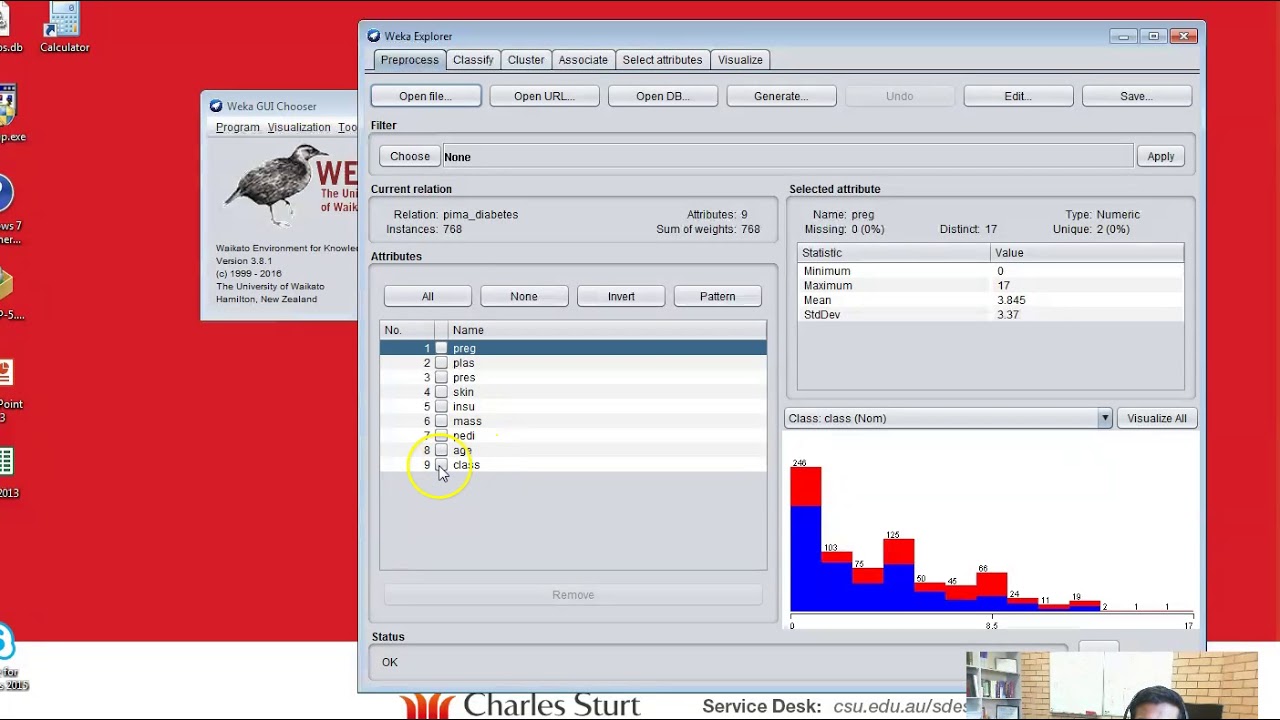The height and width of the screenshot is (720, 1280).
Task: Apply the selected filter
Action: click(1161, 156)
